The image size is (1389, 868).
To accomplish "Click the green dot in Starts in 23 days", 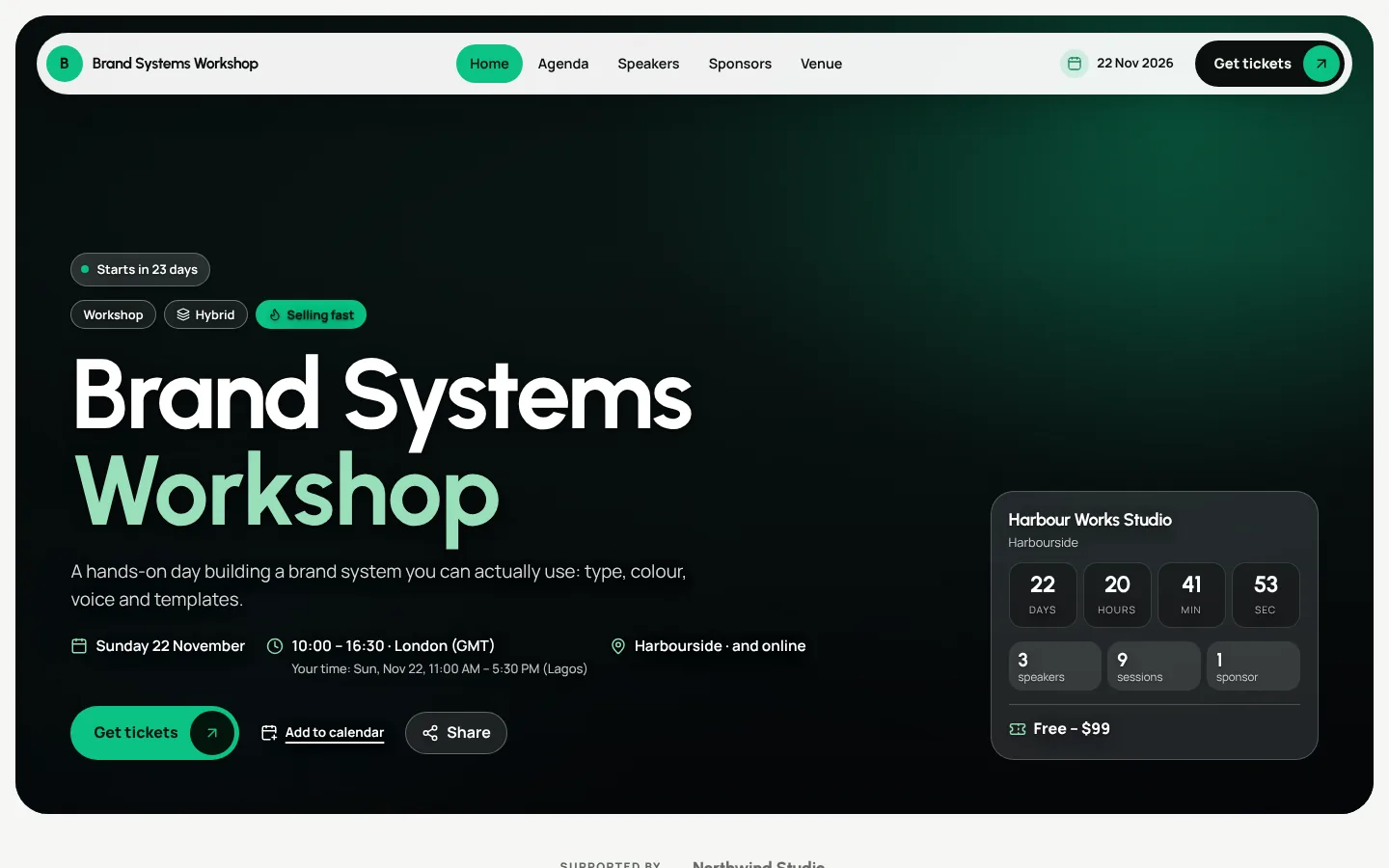I will (85, 269).
